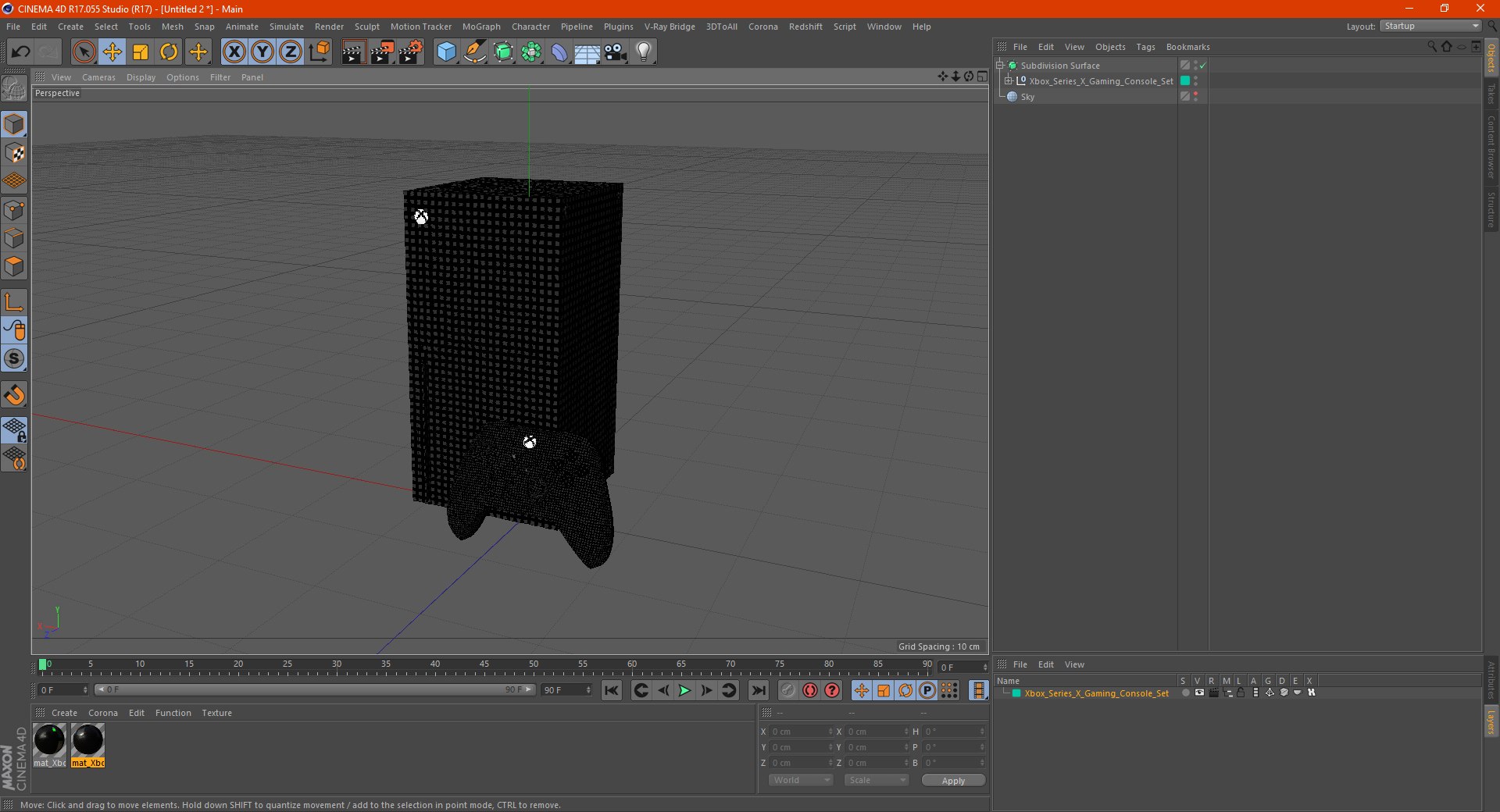Toggle Locked Workplane icon
Image resolution: width=1500 pixels, height=812 pixels.
tap(14, 429)
